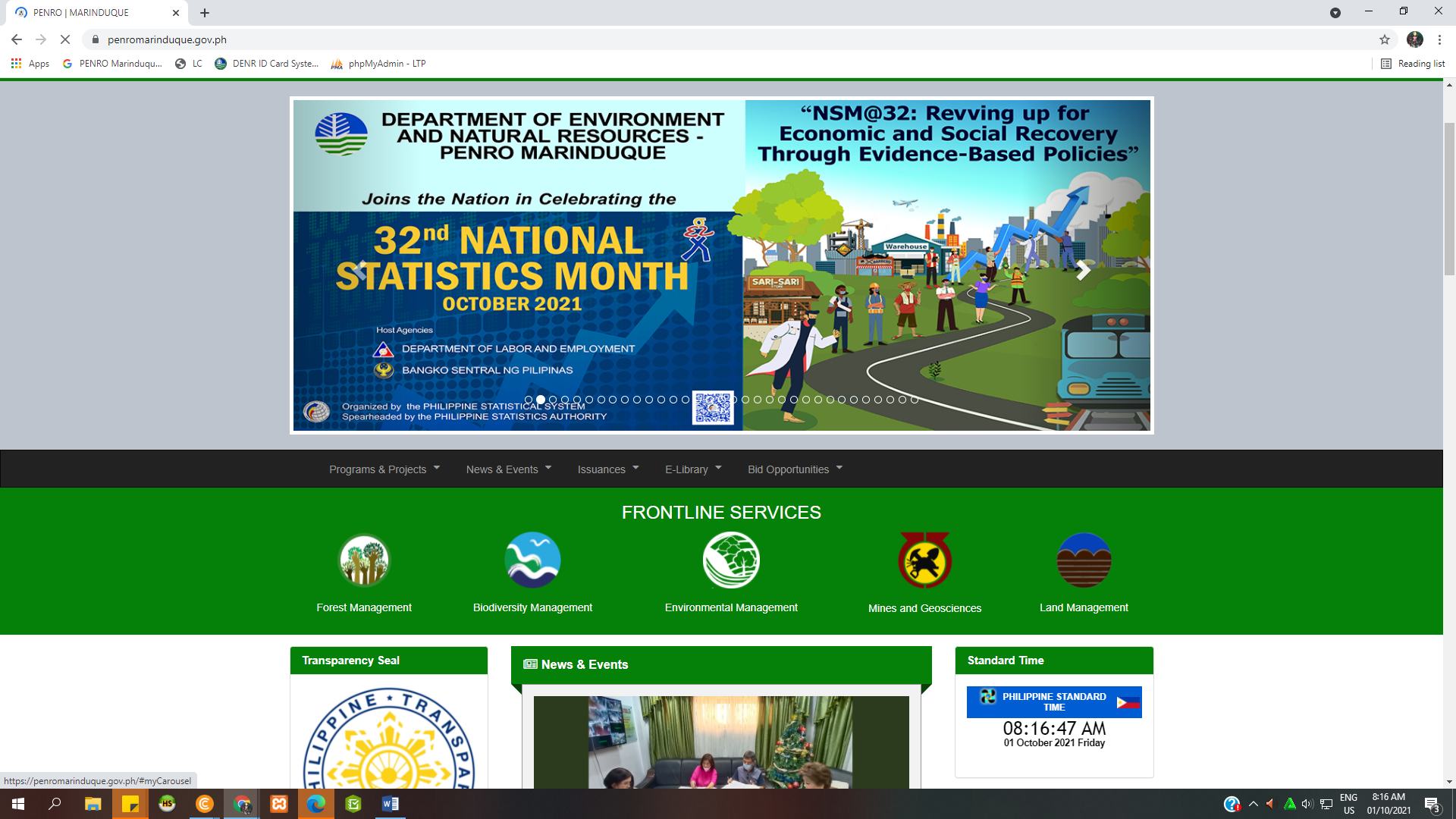Open File Explorer from taskbar
Screen dimensions: 1456x819
tap(93, 804)
